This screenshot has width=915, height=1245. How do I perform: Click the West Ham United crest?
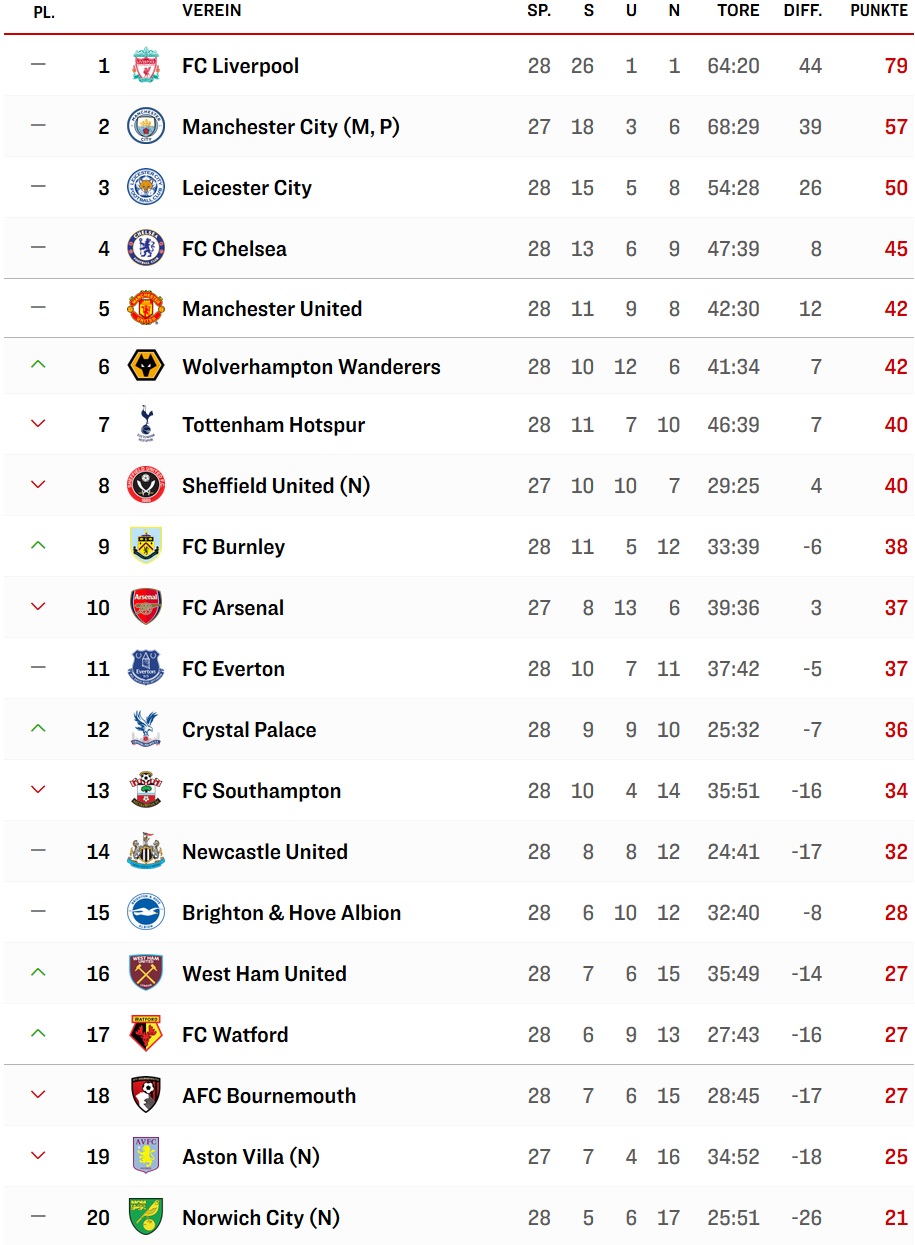coord(146,974)
